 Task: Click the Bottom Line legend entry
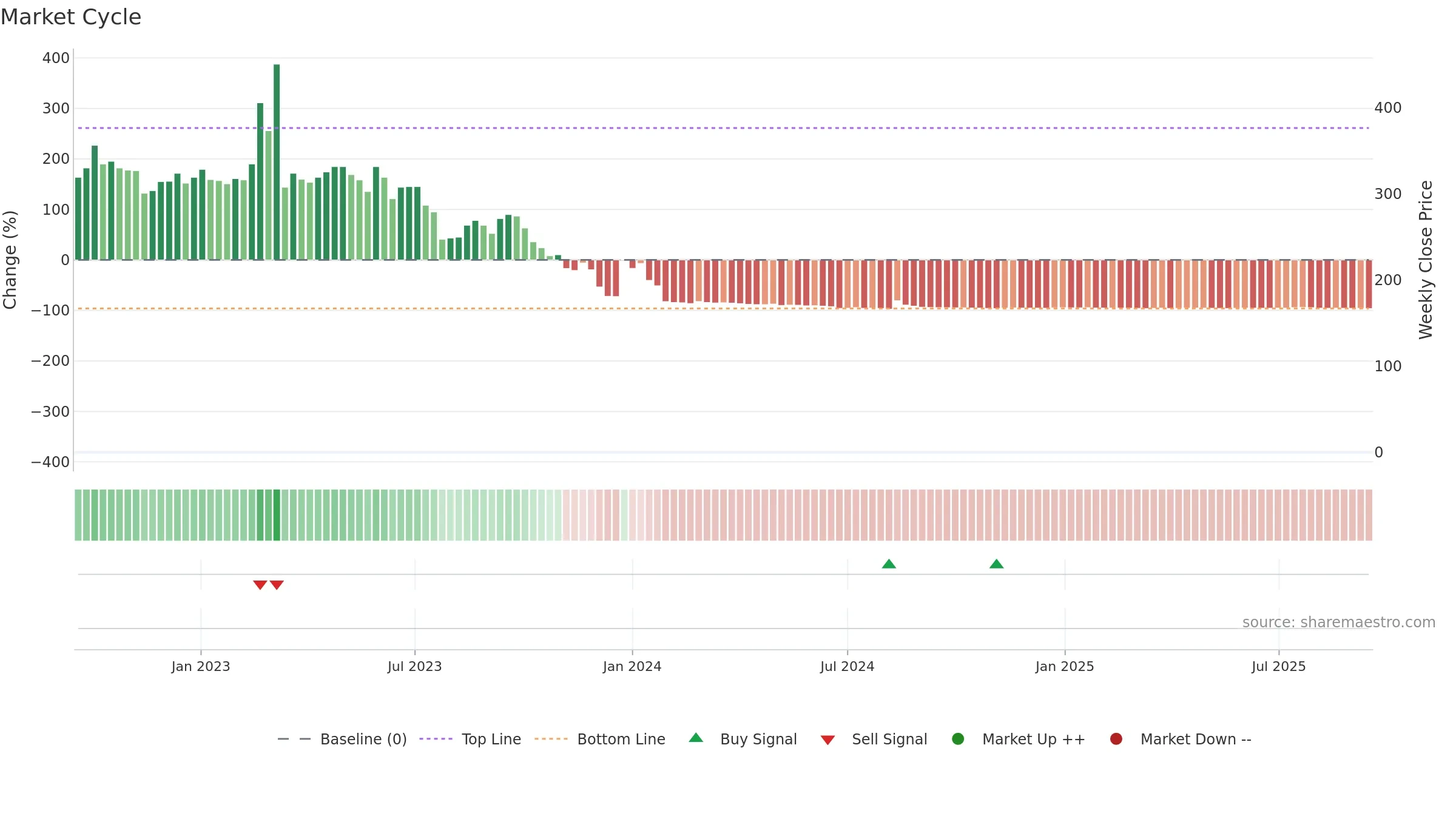coord(600,740)
